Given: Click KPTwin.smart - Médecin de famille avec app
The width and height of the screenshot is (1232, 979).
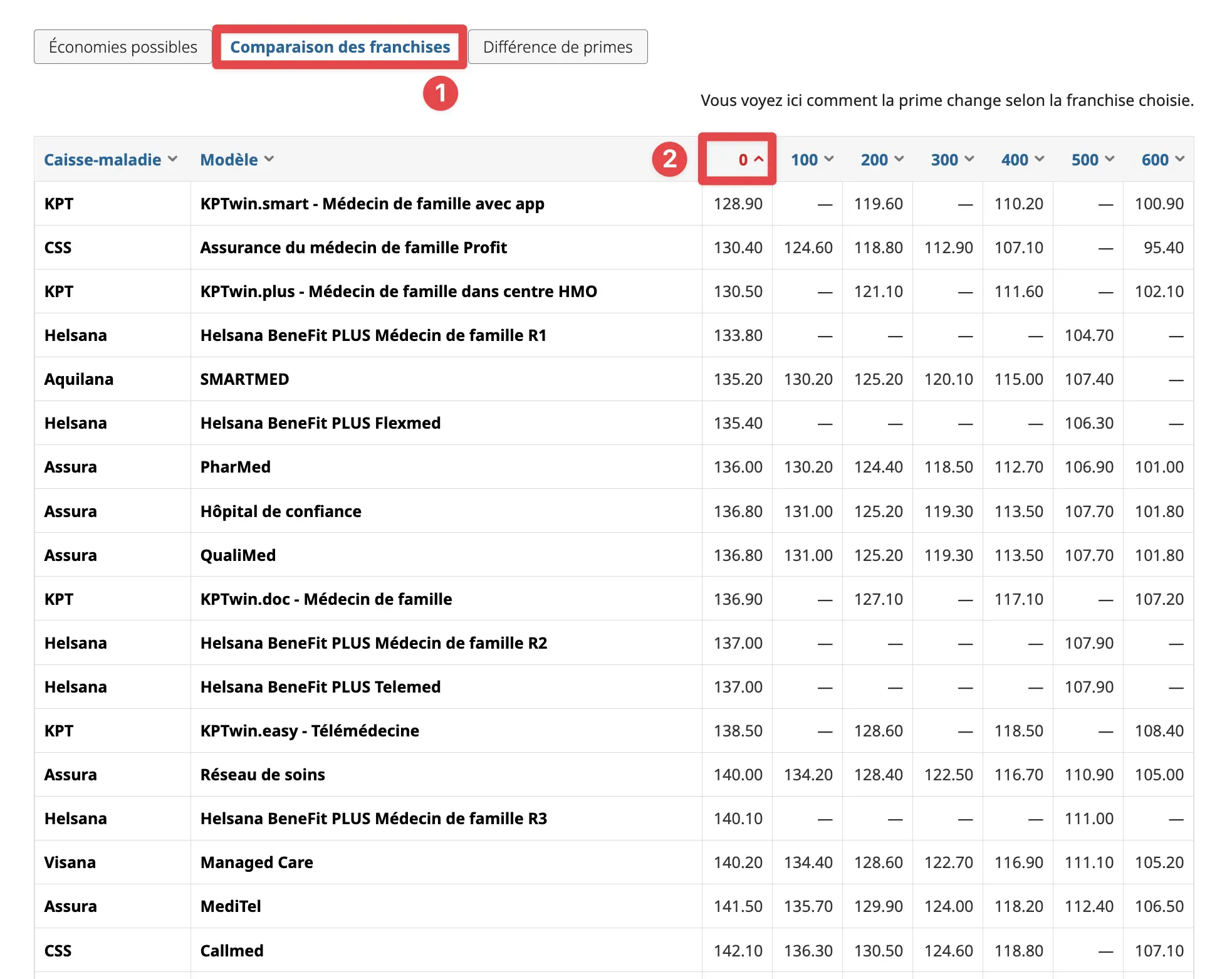Looking at the screenshot, I should click(372, 204).
